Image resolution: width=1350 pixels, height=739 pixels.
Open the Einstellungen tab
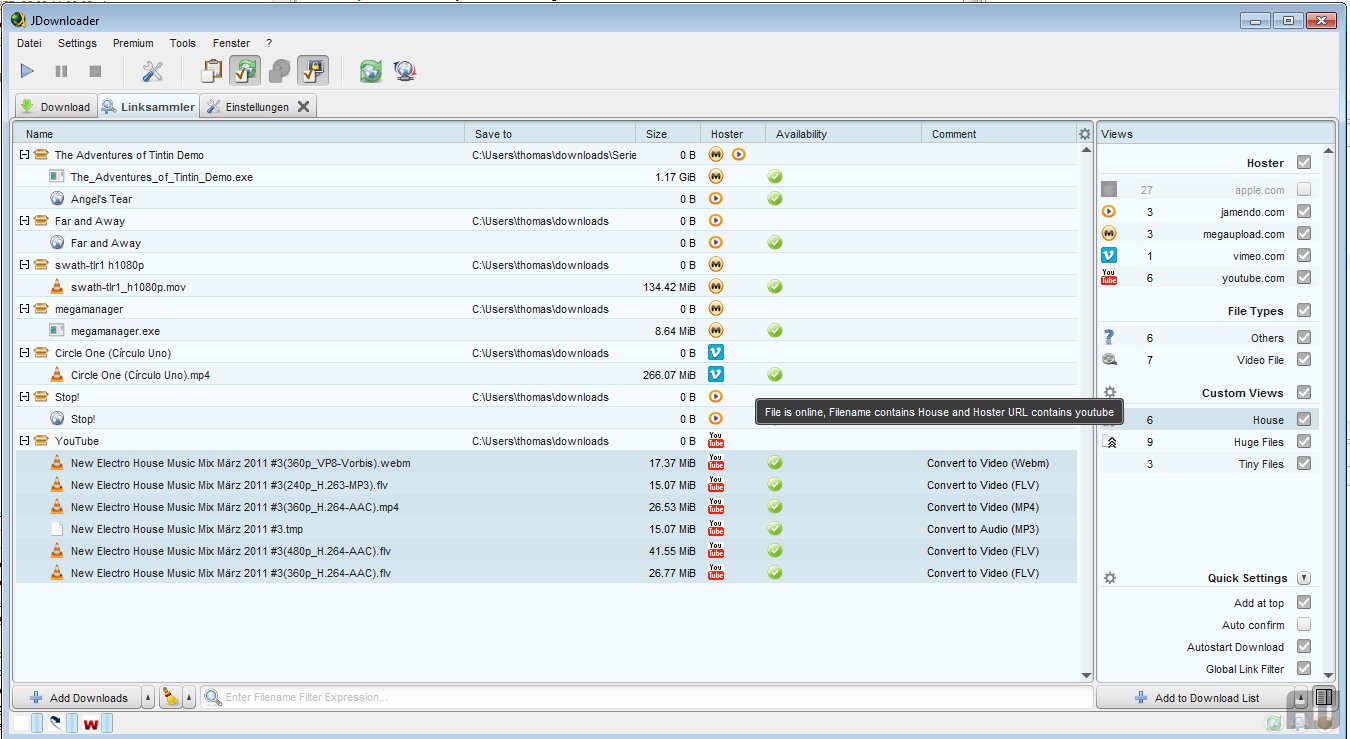258,107
